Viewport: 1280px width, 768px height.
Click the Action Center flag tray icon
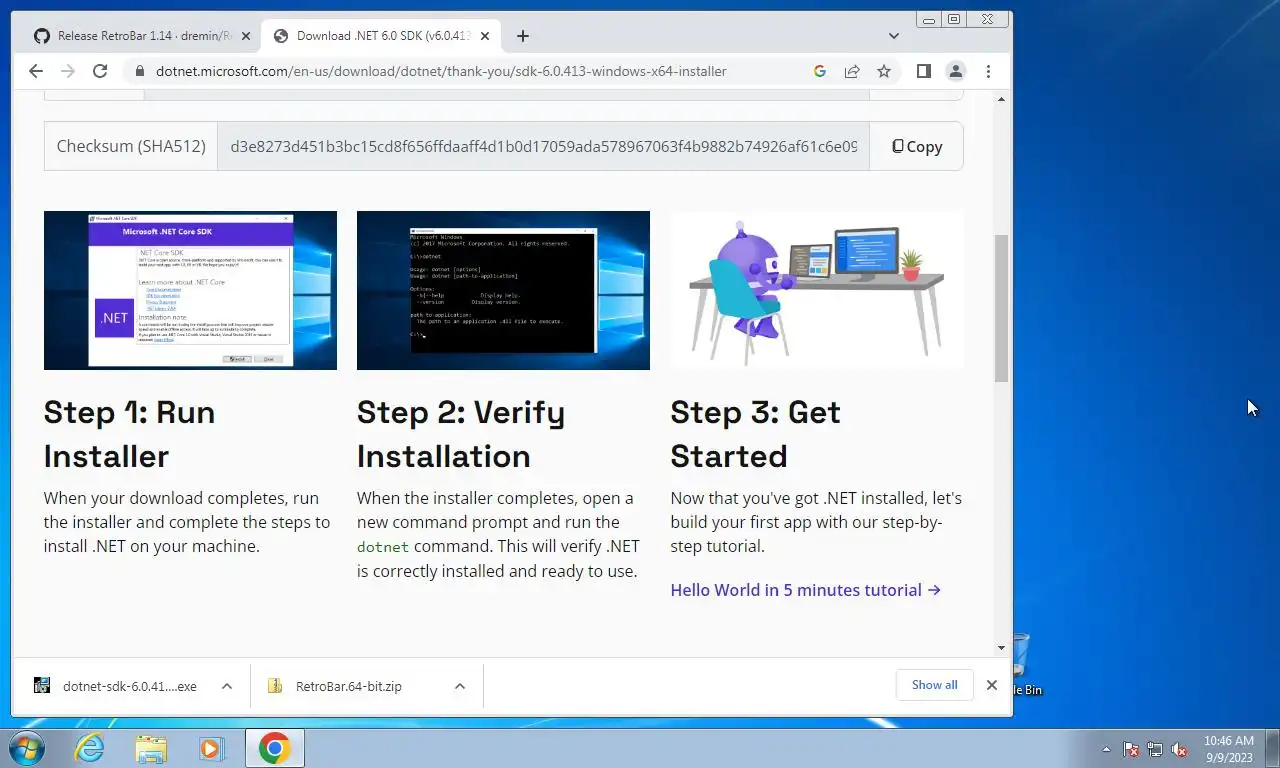1131,749
